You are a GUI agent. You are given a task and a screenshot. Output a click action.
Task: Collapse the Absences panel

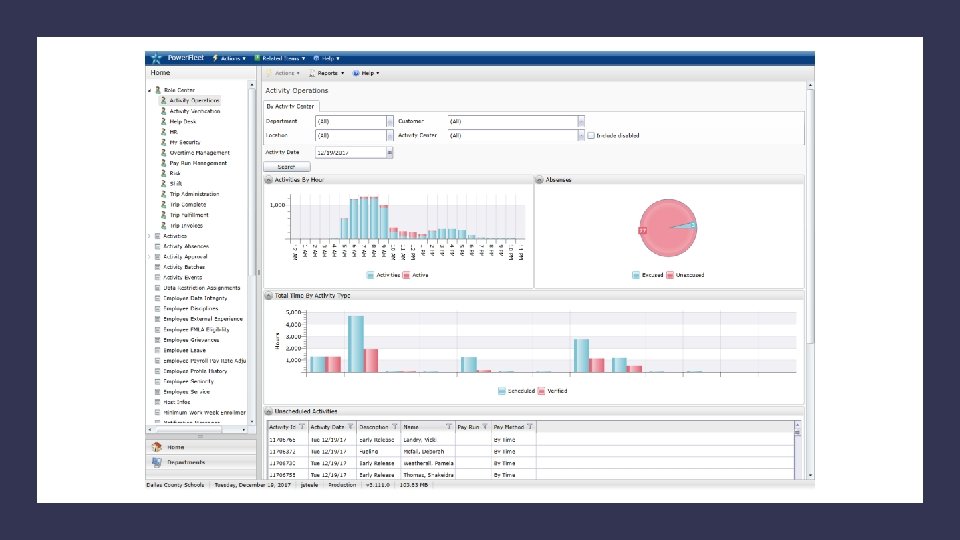coord(539,179)
